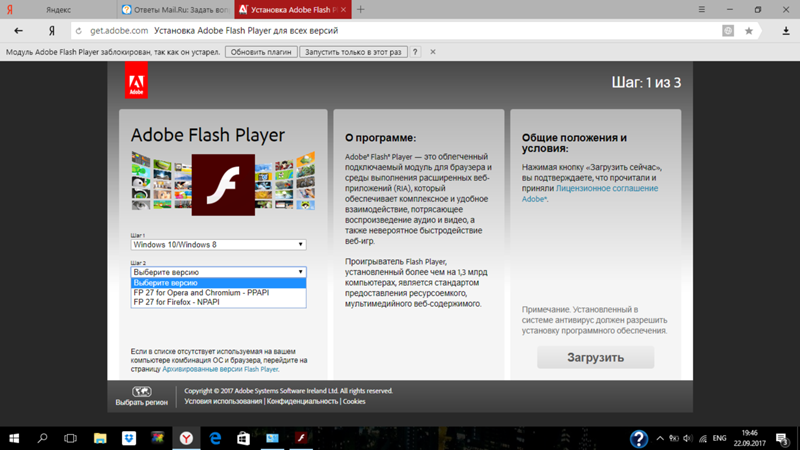Click the volume speaker tray icon

point(688,438)
